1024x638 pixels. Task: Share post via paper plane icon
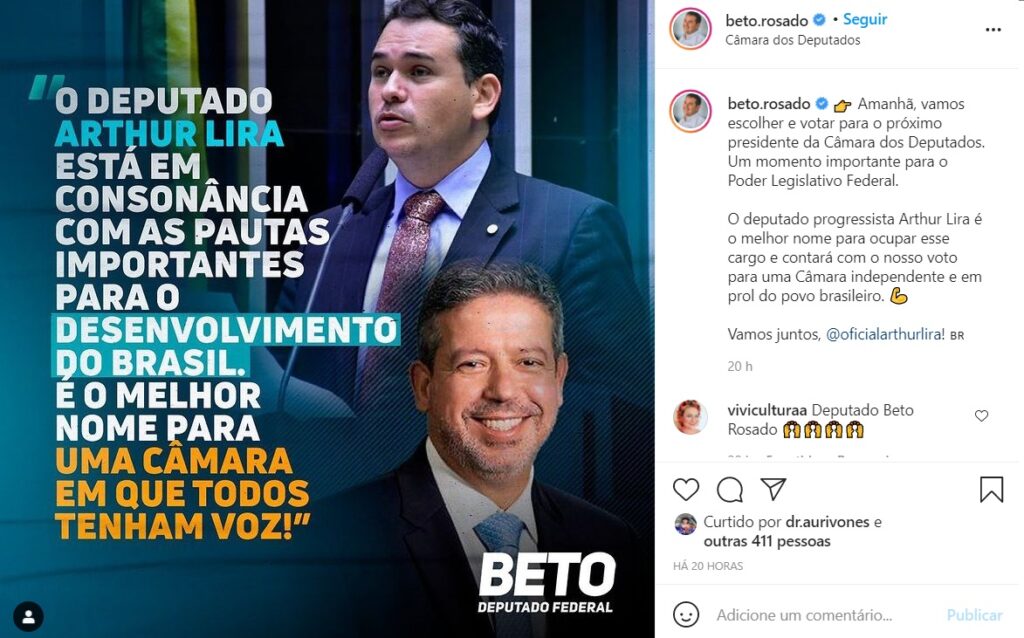(773, 488)
